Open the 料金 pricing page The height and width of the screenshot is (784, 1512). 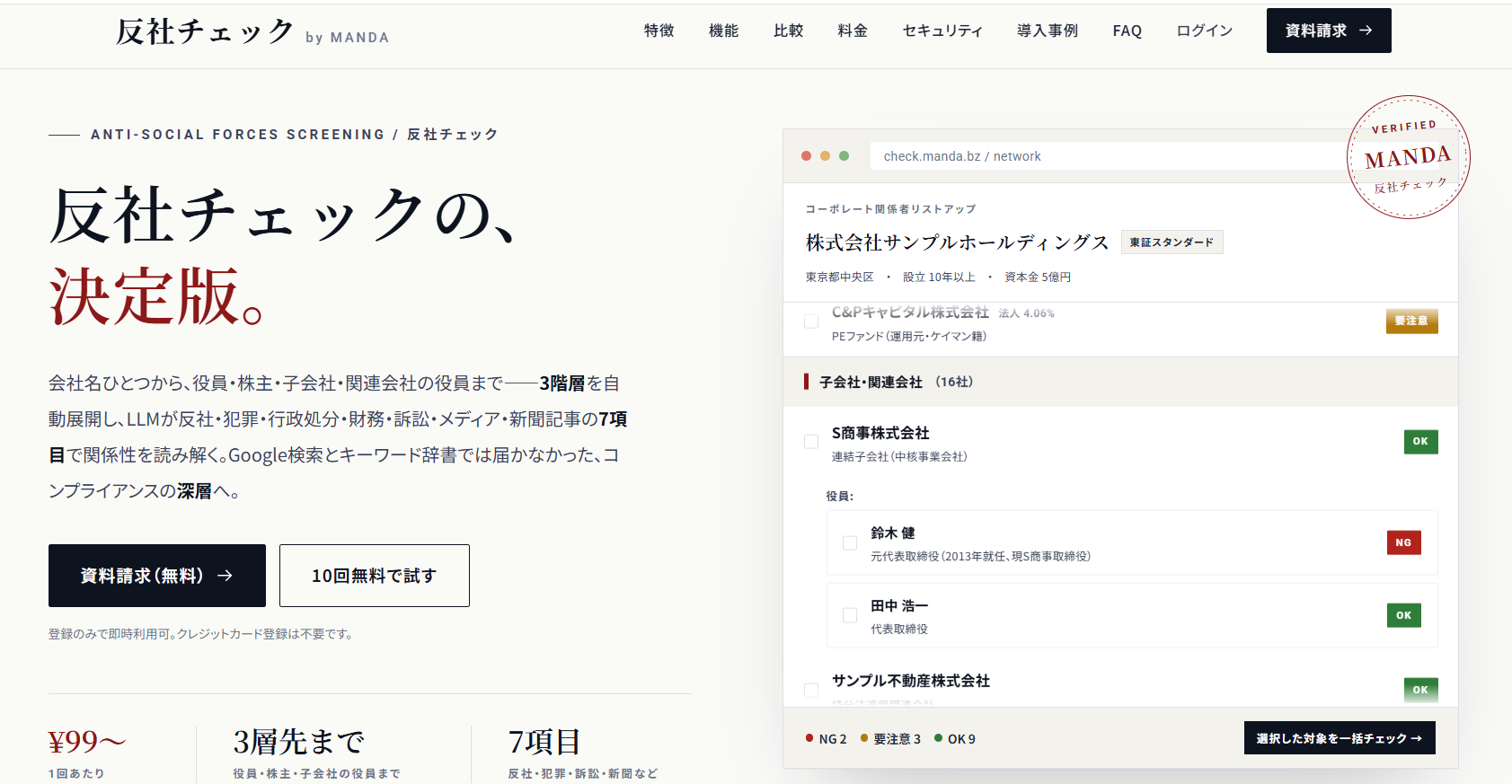coord(853,31)
